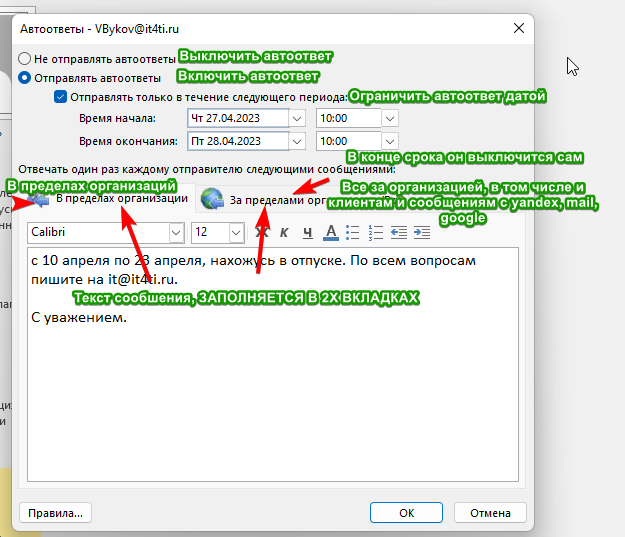The image size is (625, 537).
Task: Toggle bold formatting (Ж) in the editor toolbar
Action: (263, 233)
